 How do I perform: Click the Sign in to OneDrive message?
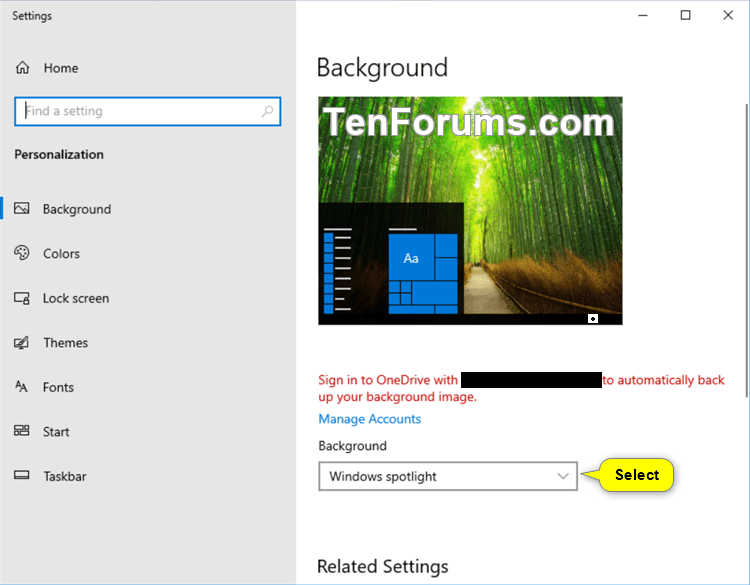[x=521, y=388]
